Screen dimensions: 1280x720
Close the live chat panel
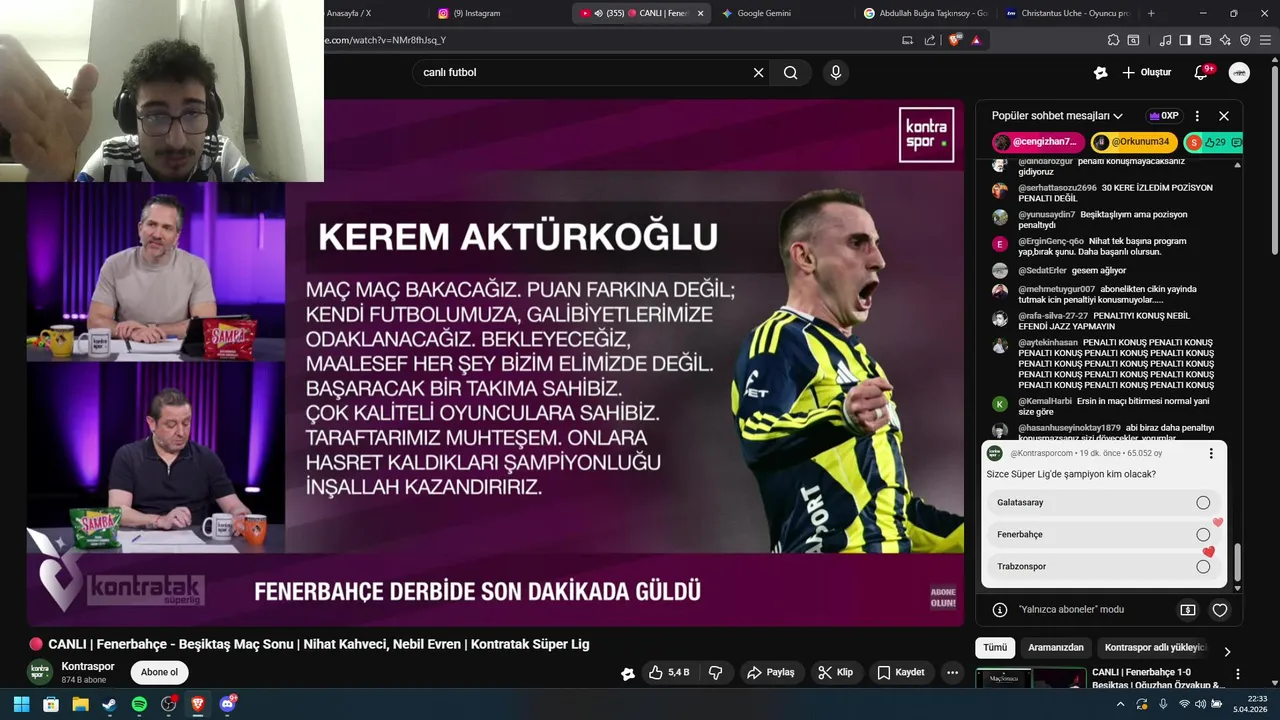click(1223, 116)
